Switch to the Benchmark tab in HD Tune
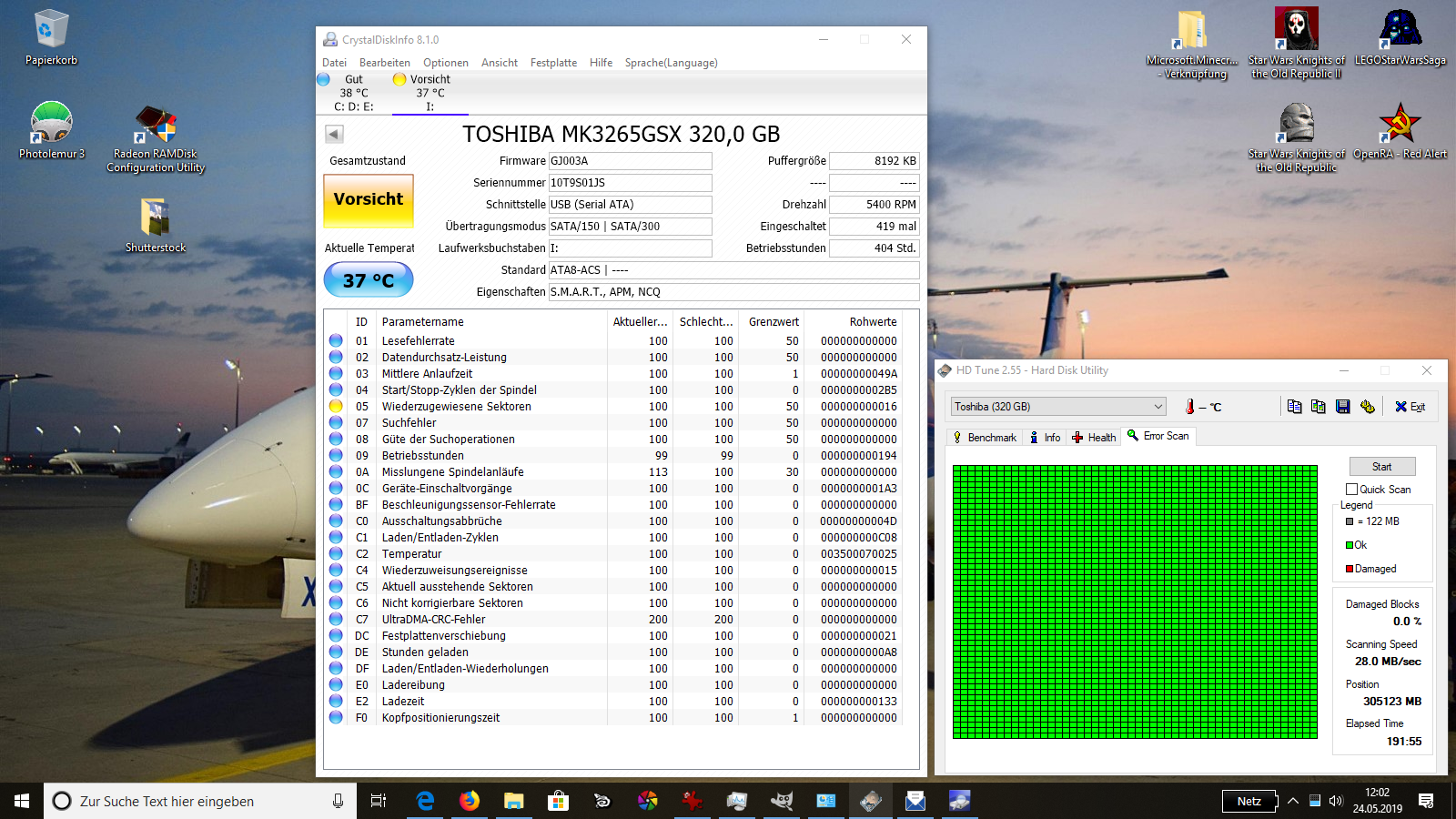This screenshot has width=1456, height=819. [984, 438]
